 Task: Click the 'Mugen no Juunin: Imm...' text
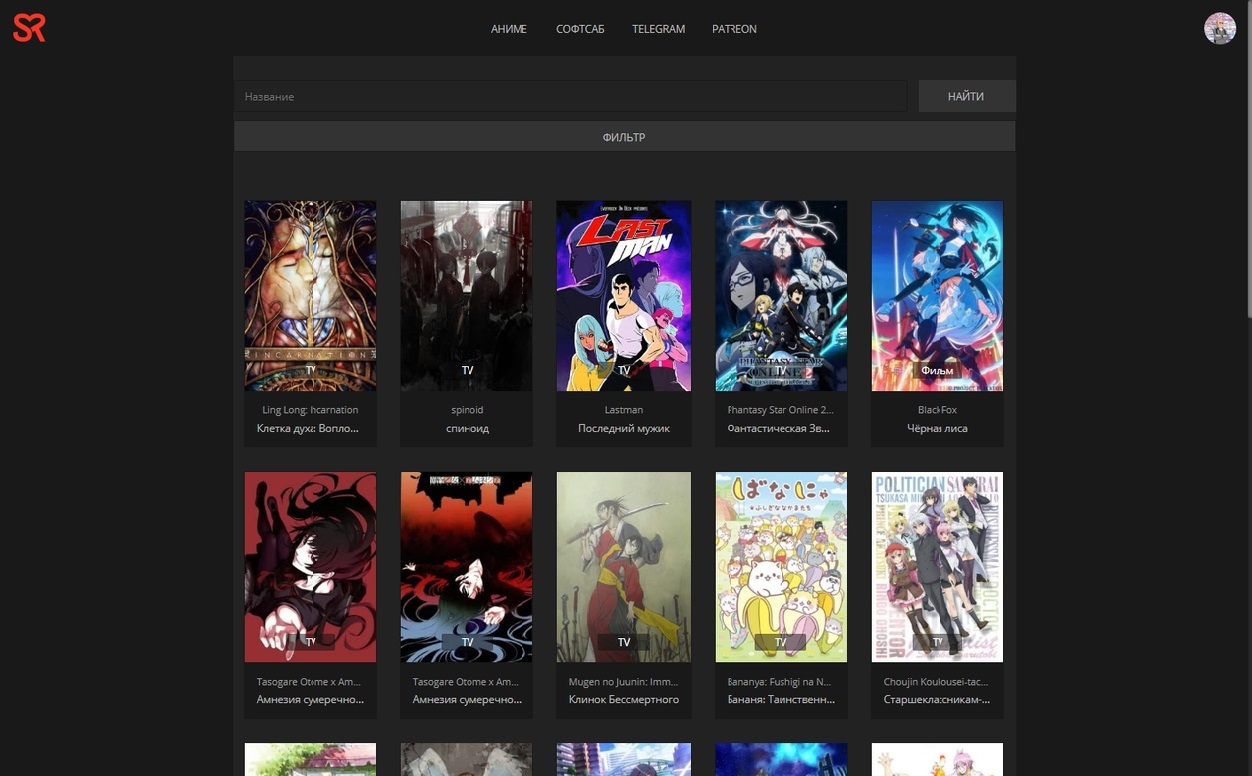[x=624, y=682]
